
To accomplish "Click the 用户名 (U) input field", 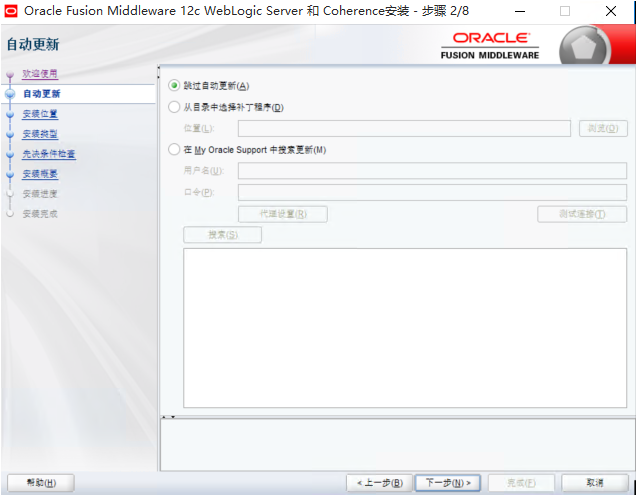I will tap(432, 171).
